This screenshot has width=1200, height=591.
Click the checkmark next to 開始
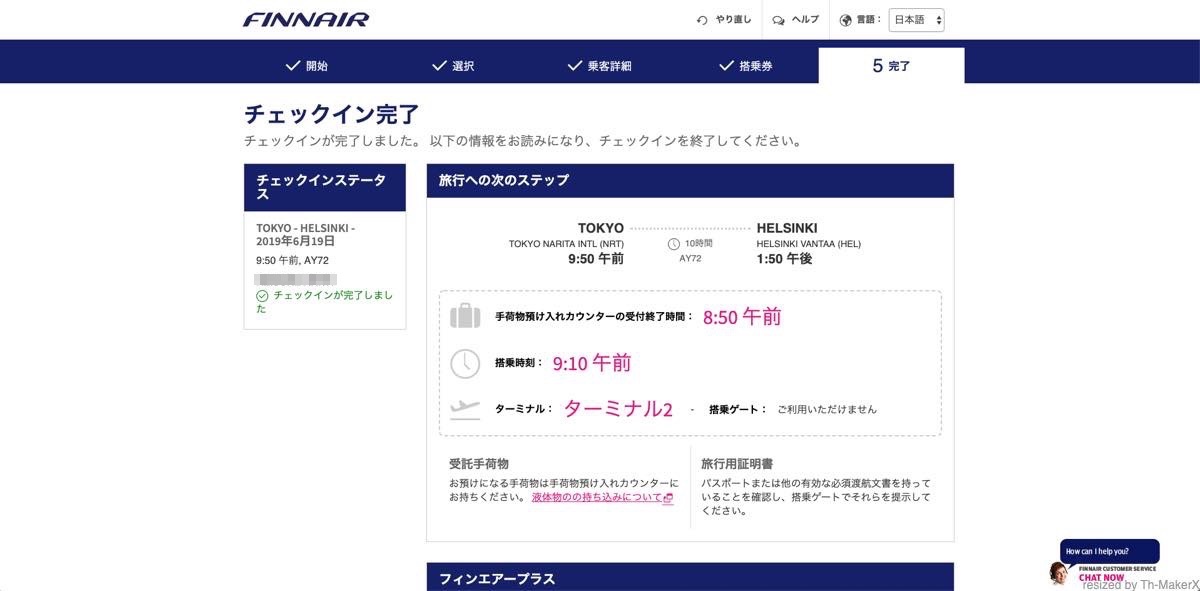coord(293,66)
